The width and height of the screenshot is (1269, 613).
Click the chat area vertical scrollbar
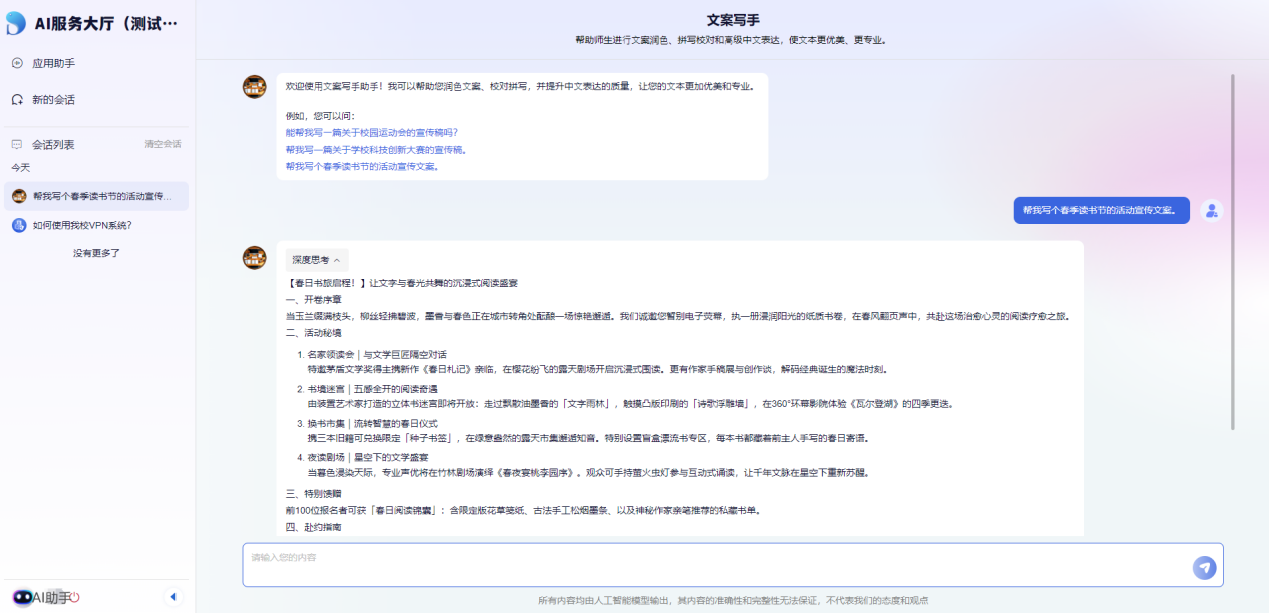coord(1232,250)
